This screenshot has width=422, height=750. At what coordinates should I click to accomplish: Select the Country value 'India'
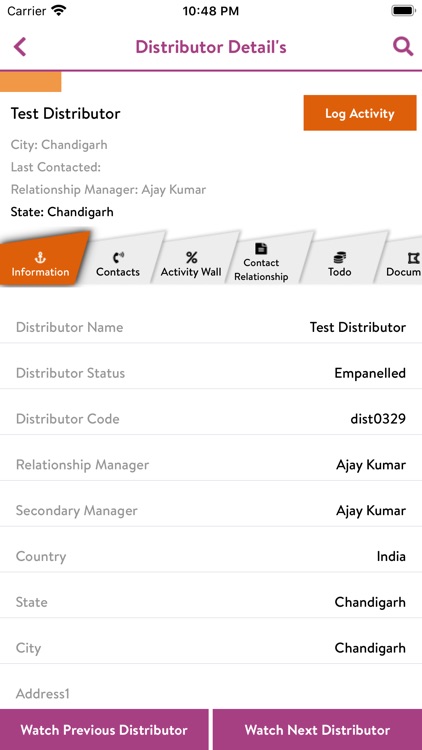[x=391, y=556]
